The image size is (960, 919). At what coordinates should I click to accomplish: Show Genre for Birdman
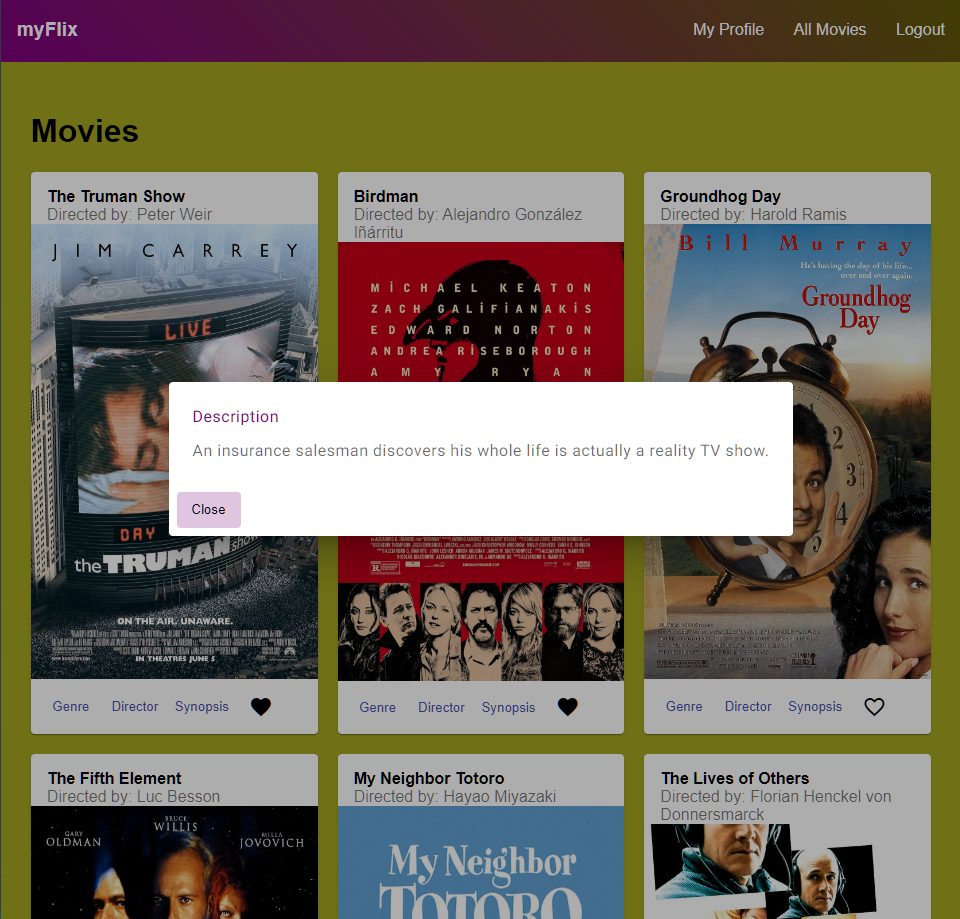click(377, 707)
